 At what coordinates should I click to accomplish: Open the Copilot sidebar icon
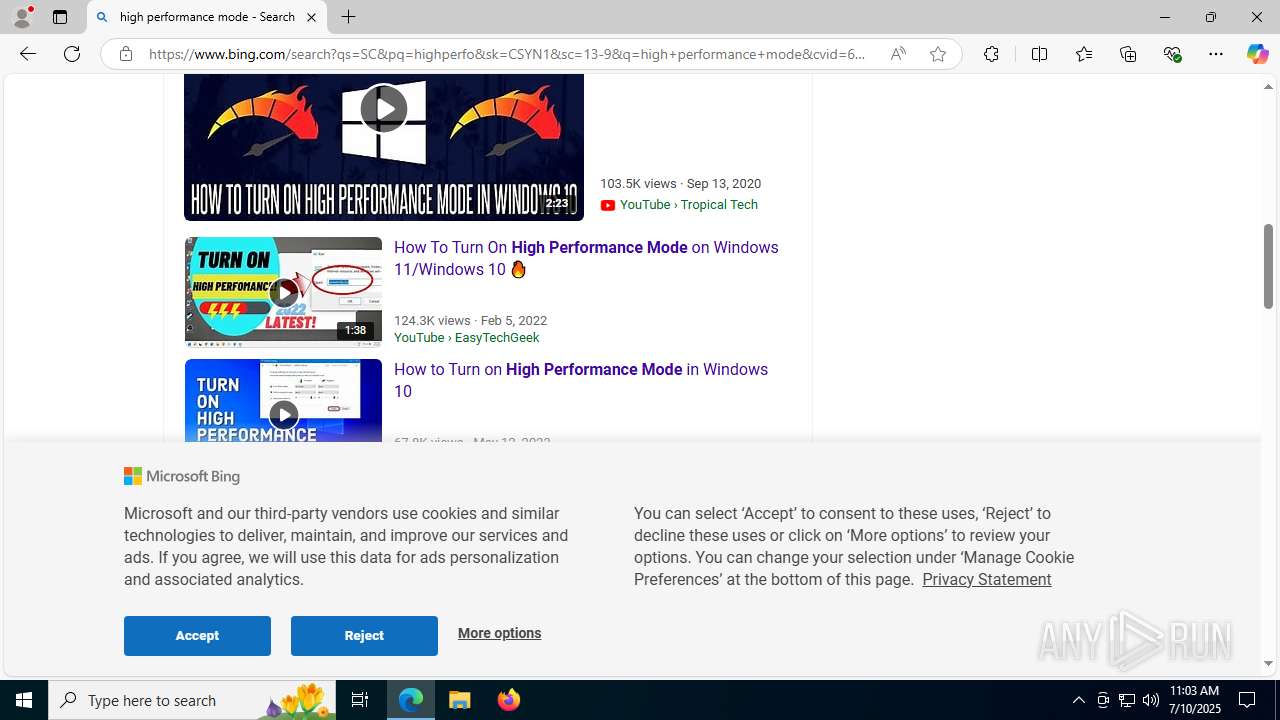[x=1257, y=54]
